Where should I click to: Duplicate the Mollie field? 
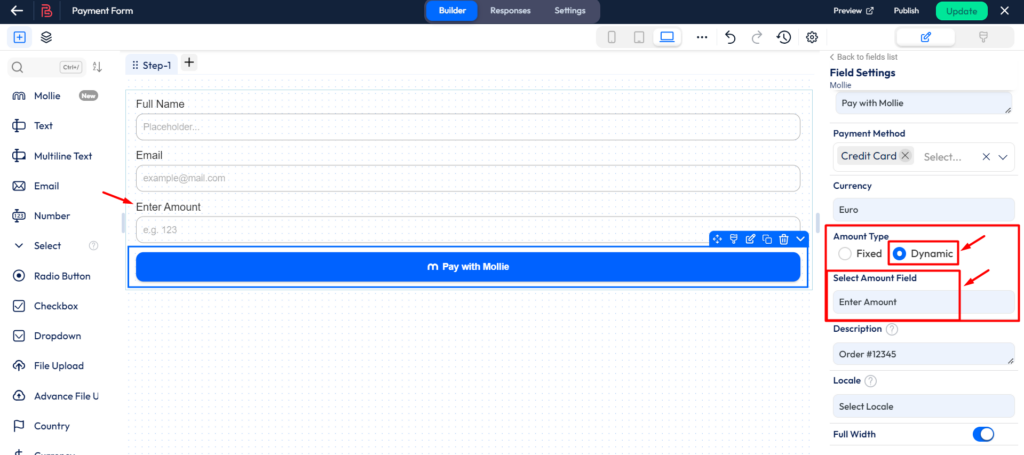click(x=767, y=239)
